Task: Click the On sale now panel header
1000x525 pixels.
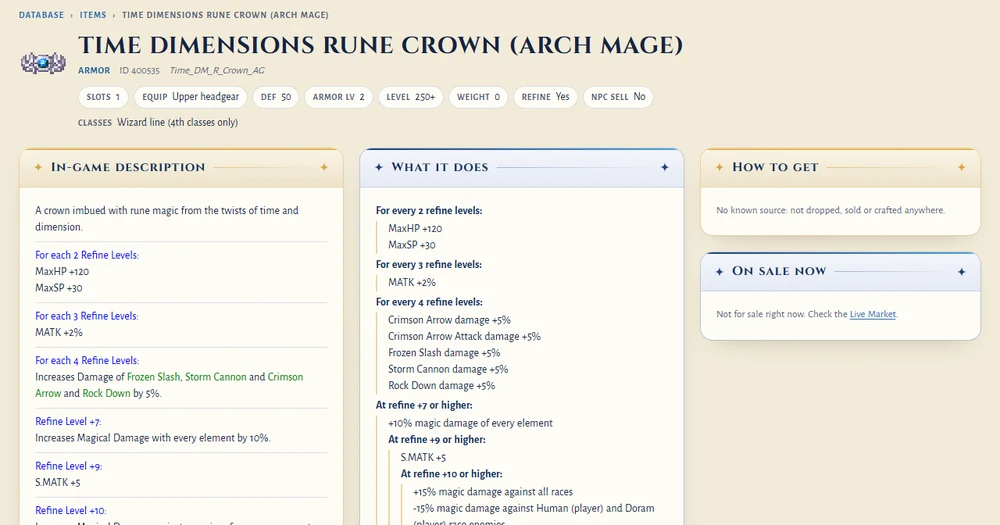Action: click(x=841, y=272)
